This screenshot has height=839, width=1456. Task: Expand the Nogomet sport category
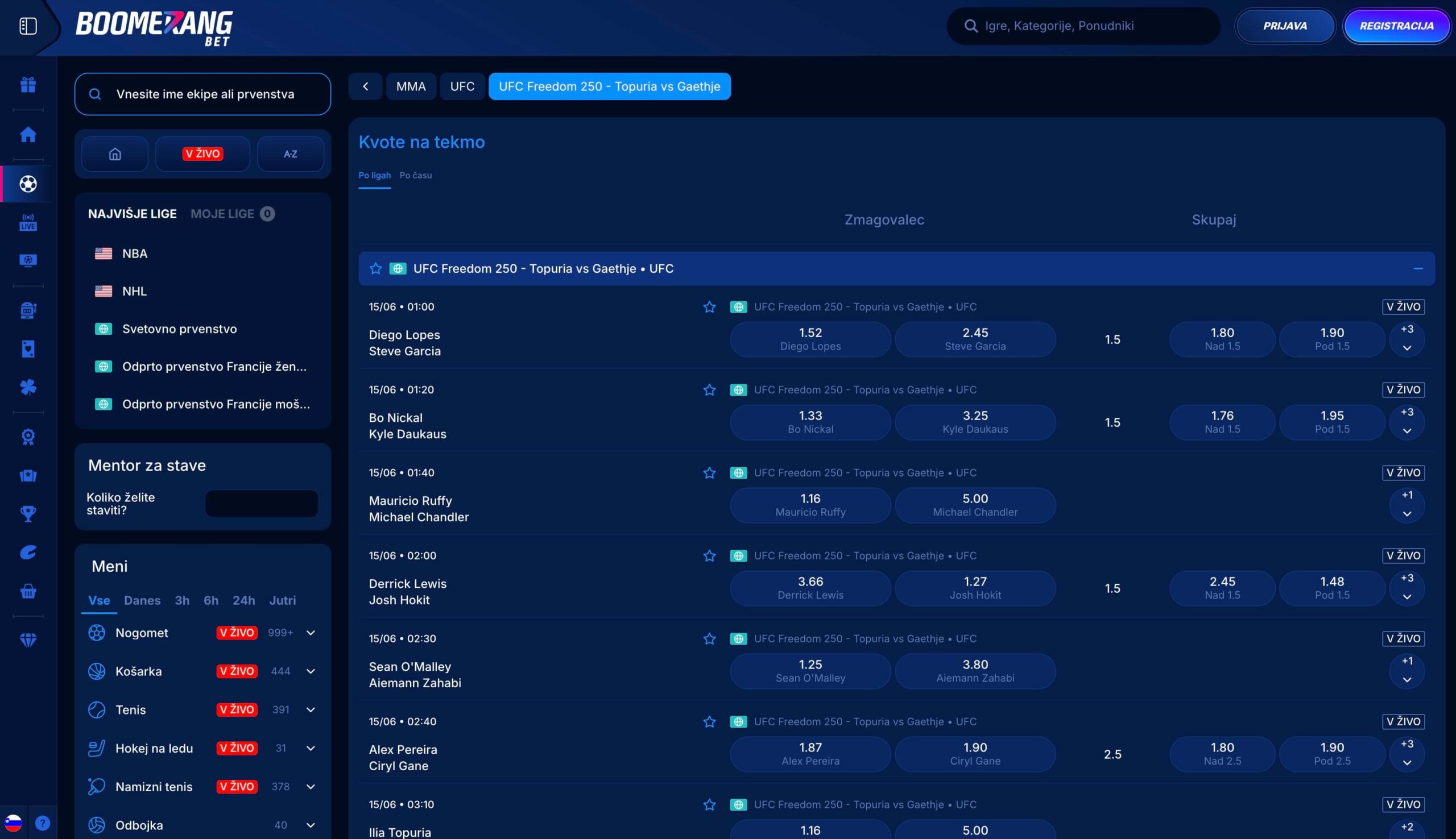pyautogui.click(x=310, y=633)
